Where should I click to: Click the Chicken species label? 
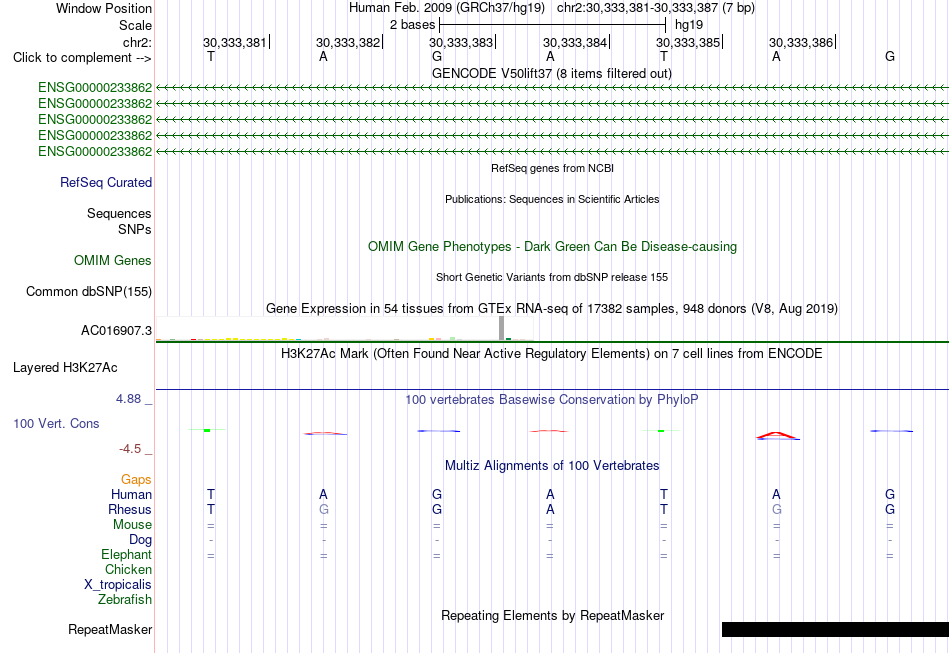click(x=128, y=569)
